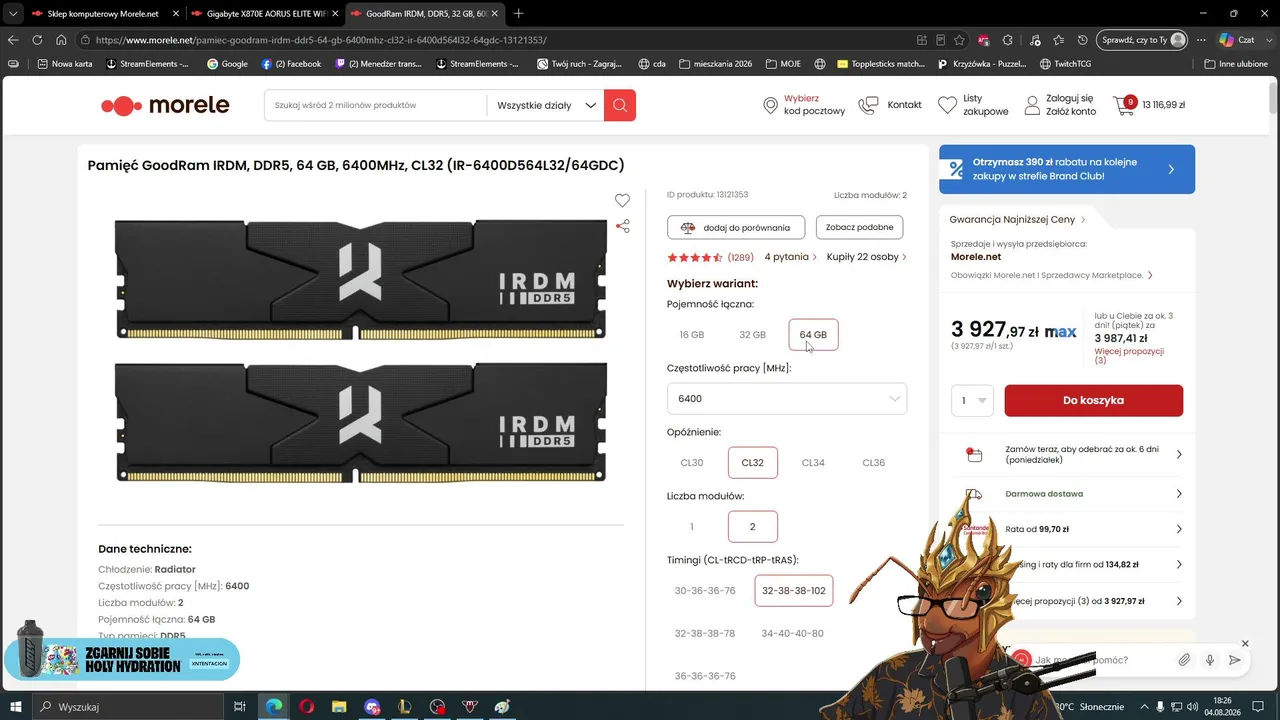Click the product search input field
This screenshot has width=1280, height=720.
(376, 105)
